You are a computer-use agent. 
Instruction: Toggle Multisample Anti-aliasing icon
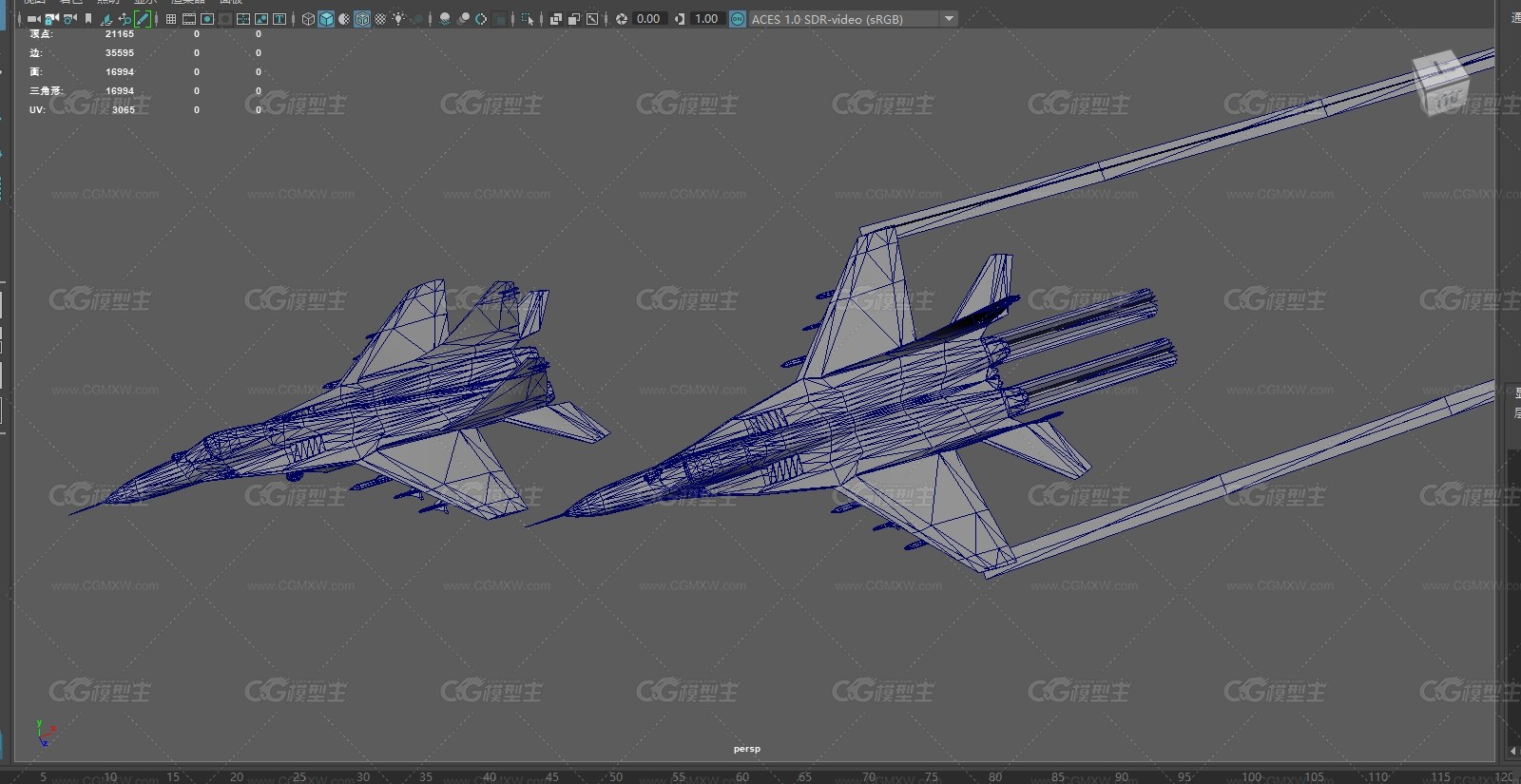[x=481, y=19]
